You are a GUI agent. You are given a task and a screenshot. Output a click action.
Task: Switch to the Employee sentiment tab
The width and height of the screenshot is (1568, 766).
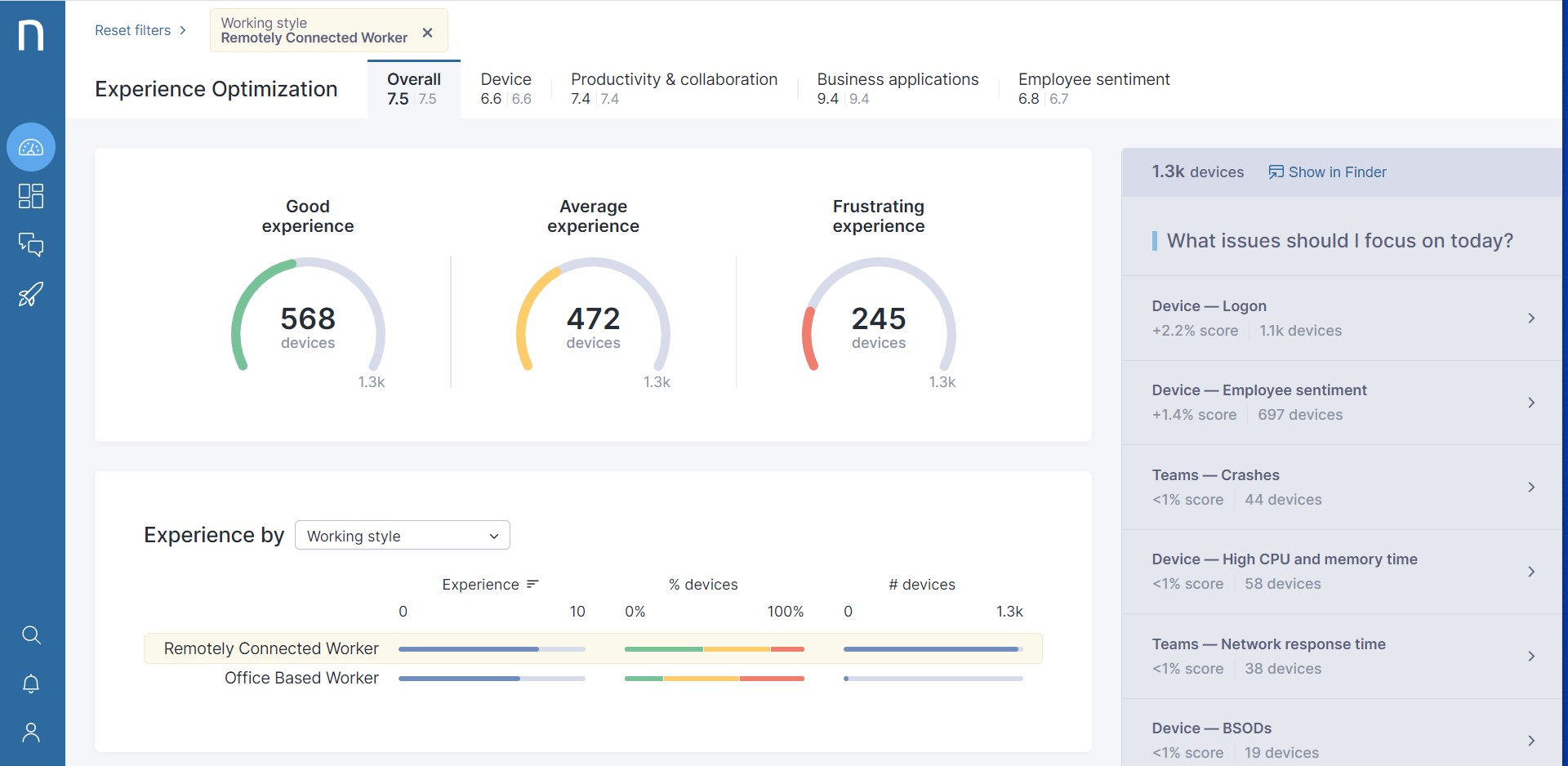[x=1094, y=88]
